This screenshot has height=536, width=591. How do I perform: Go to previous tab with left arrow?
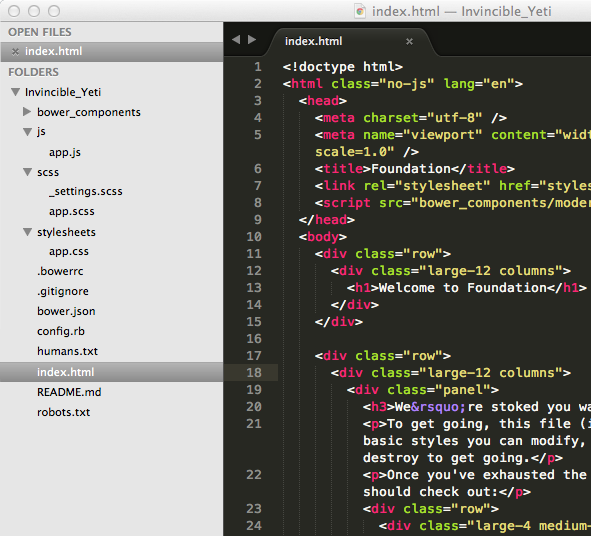(236, 40)
